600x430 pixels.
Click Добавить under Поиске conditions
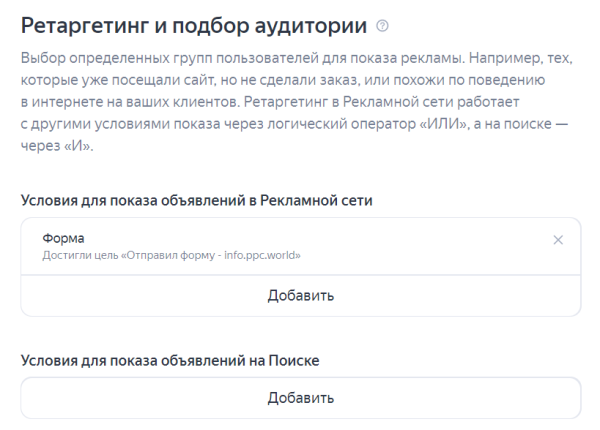pos(300,398)
